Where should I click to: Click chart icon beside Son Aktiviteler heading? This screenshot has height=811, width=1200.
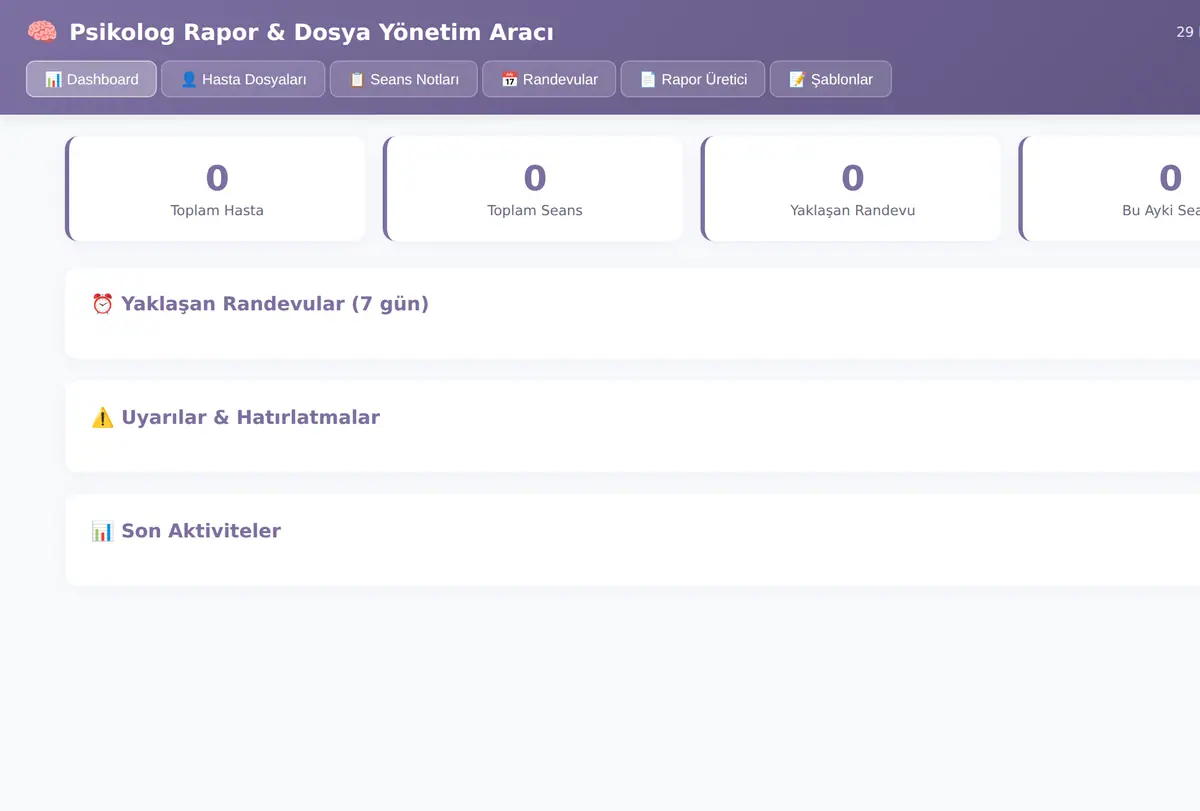point(102,531)
